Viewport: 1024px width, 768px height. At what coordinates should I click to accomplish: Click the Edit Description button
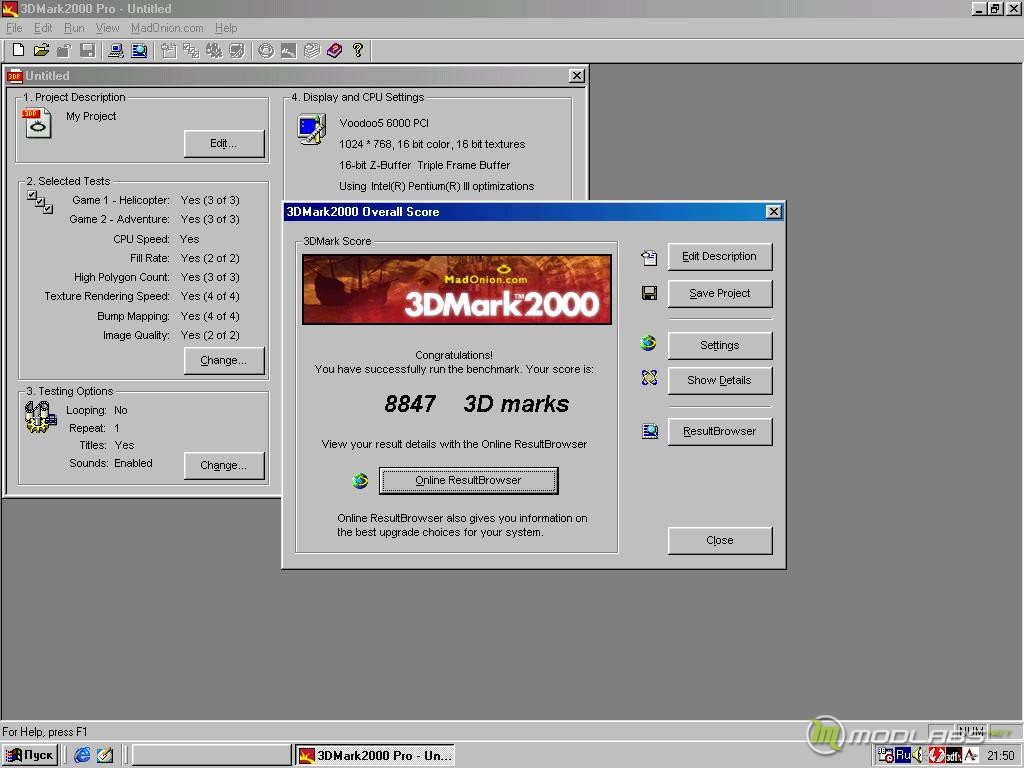(x=720, y=257)
